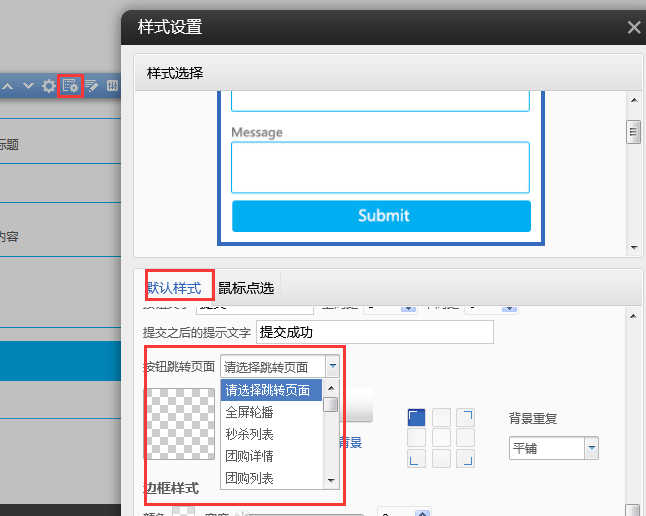The width and height of the screenshot is (646, 516).
Task: Expand the 按钮跳转页面 dropdown arrow
Action: pyautogui.click(x=332, y=367)
